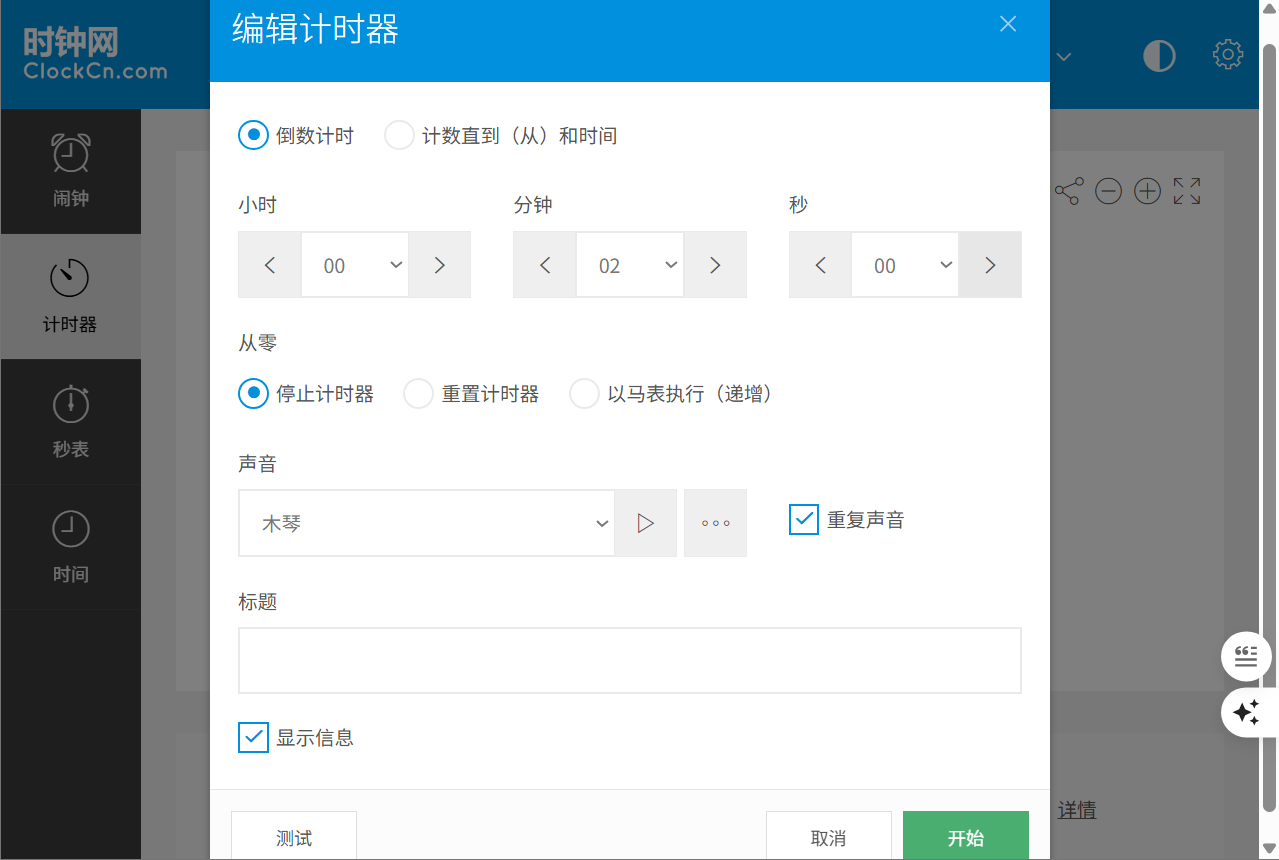
Task: Increase 分钟 minutes with right arrow
Action: coord(715,265)
